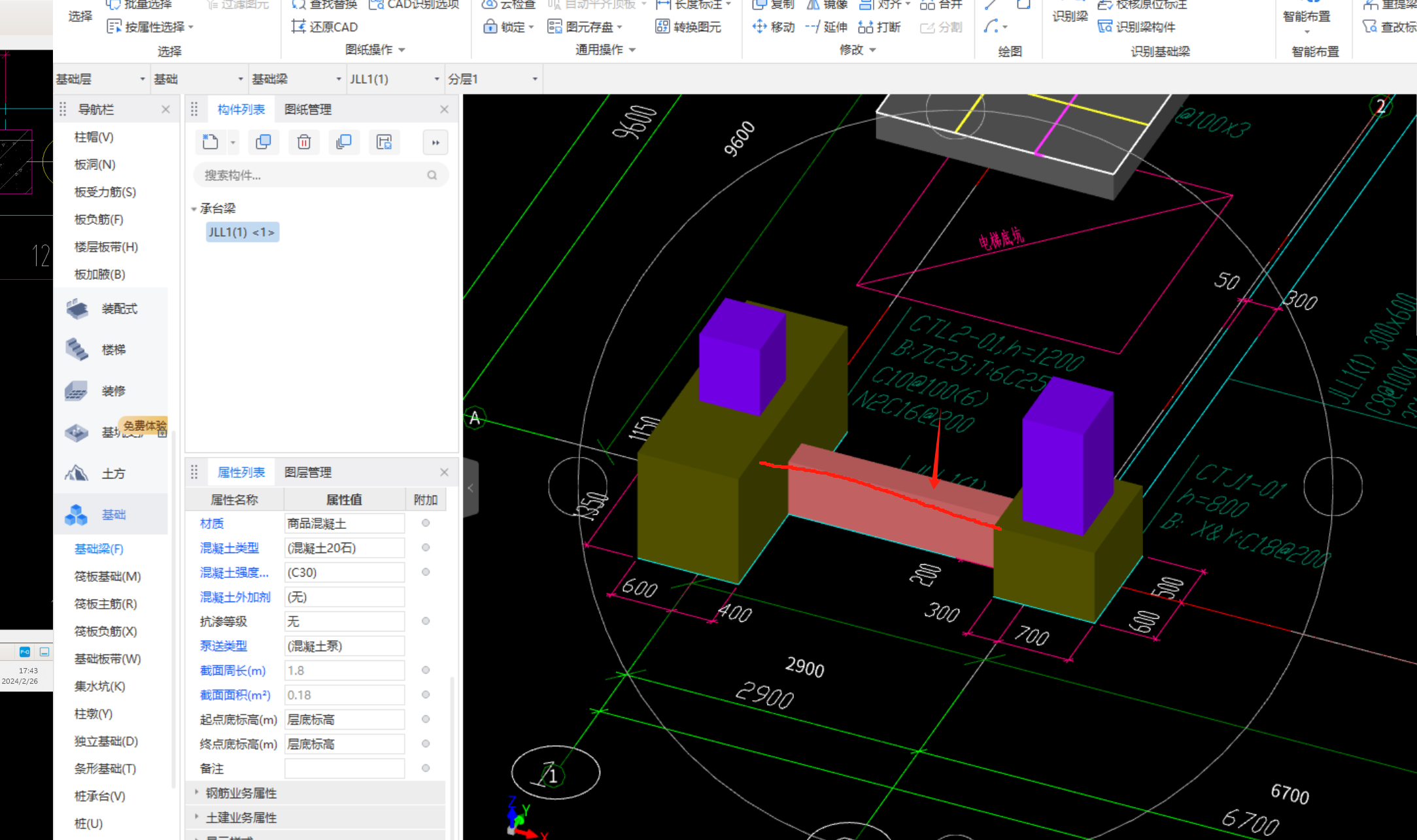
Task: Open the 锁定 lock tool
Action: pos(508,27)
